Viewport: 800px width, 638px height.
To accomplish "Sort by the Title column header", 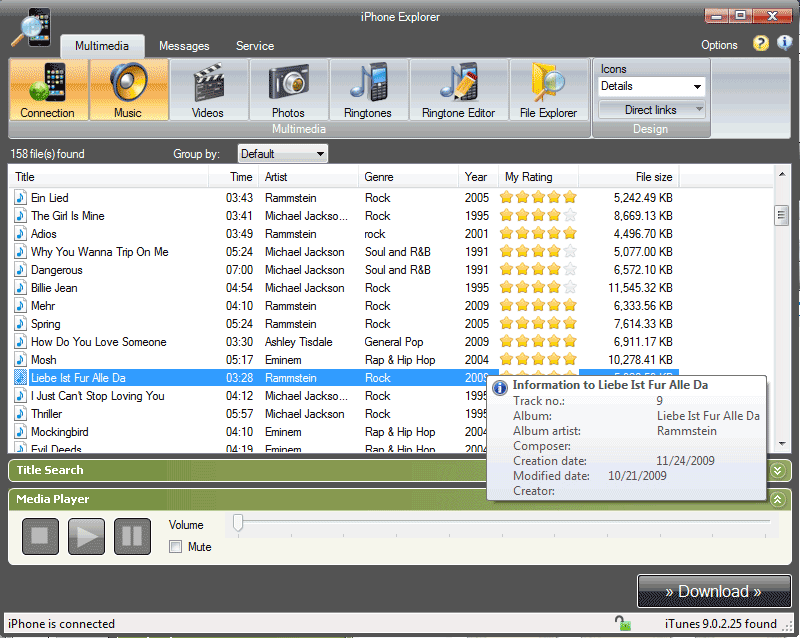I will [x=108, y=177].
